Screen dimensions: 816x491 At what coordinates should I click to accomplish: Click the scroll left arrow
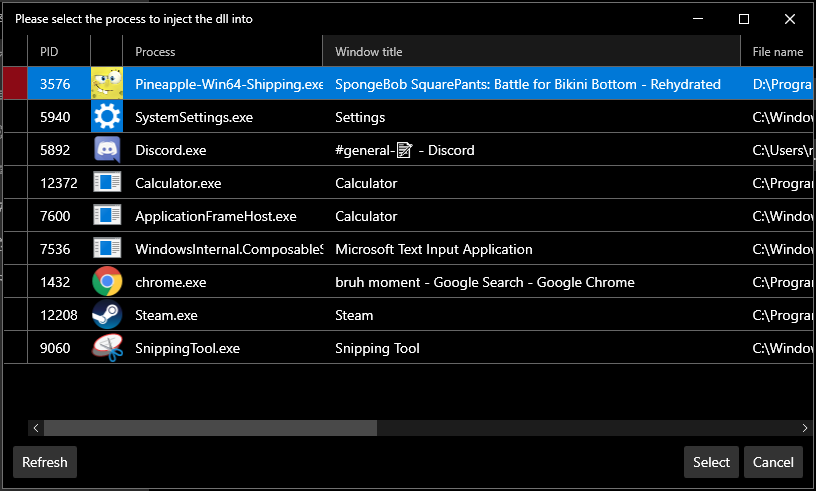(36, 428)
